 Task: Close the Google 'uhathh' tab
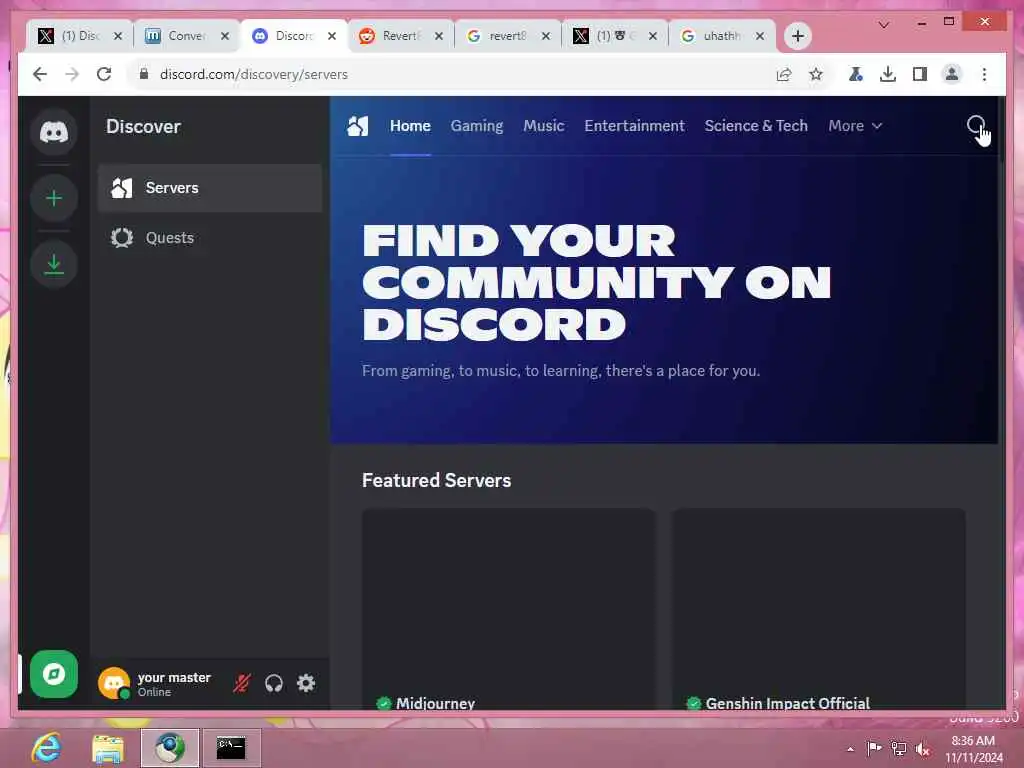click(x=760, y=36)
